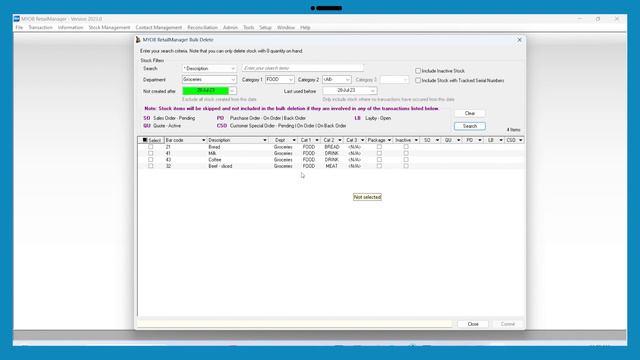
Task: Open the Cat 3 column filter arrow
Action: point(362,140)
